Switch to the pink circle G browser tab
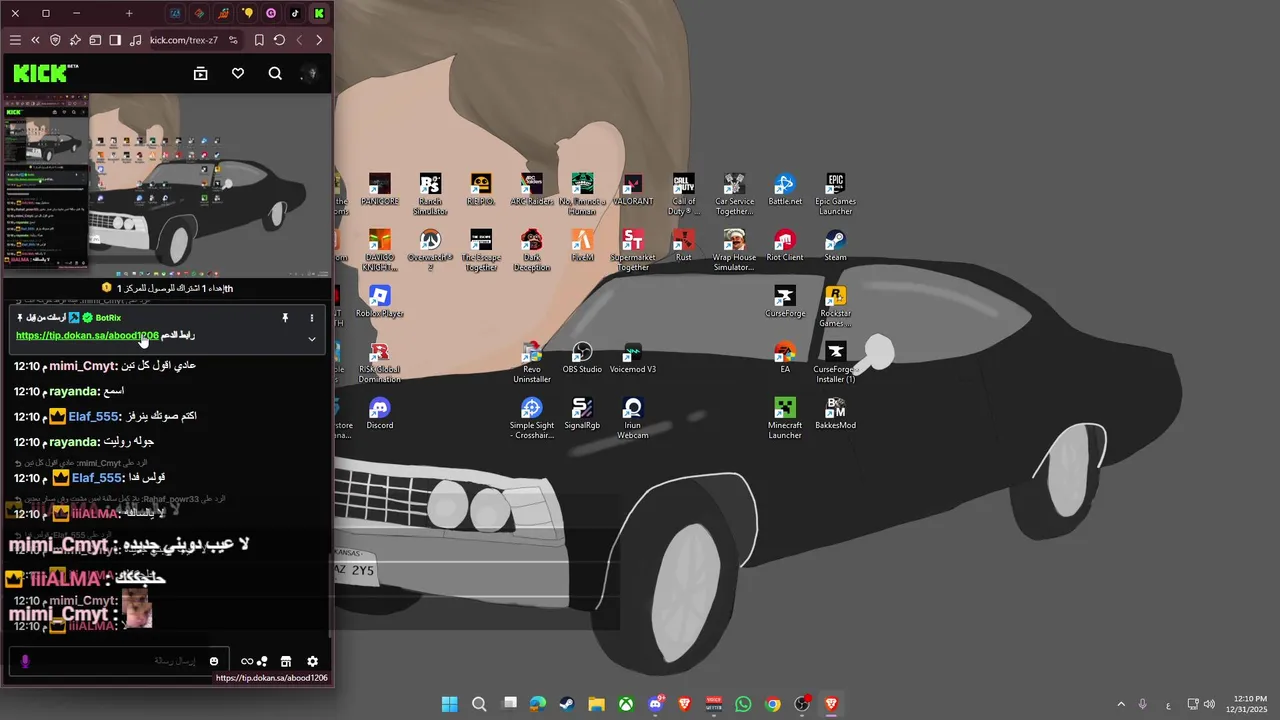Viewport: 1280px width, 720px height. pyautogui.click(x=271, y=13)
